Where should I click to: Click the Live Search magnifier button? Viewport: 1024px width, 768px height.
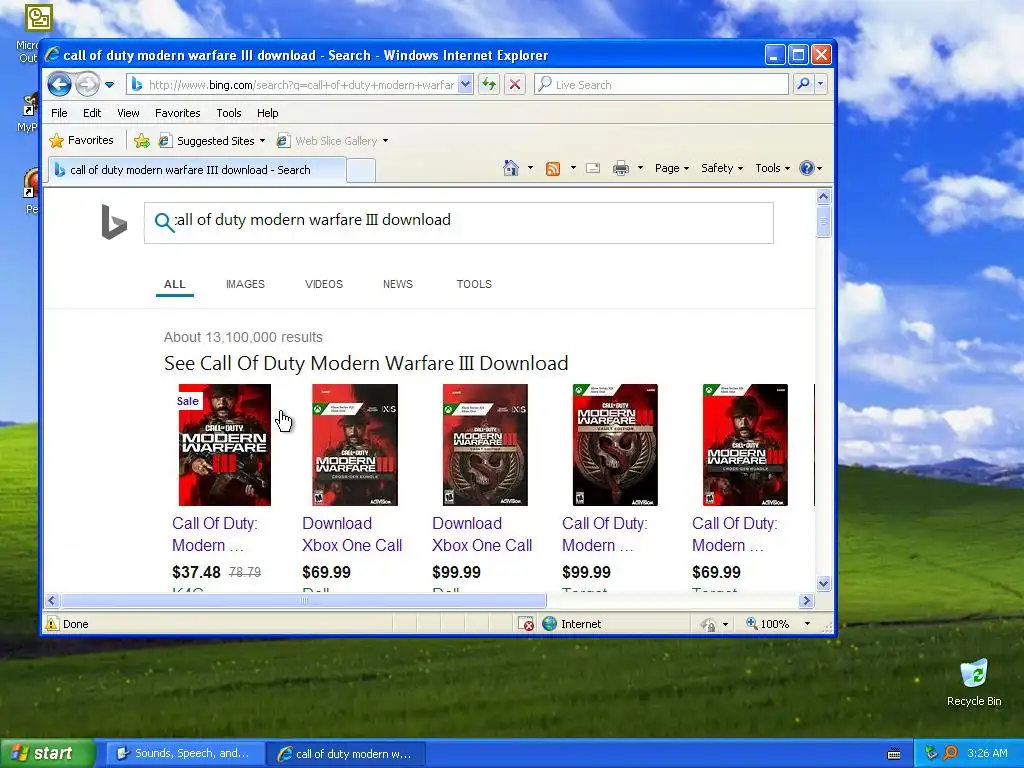(803, 84)
